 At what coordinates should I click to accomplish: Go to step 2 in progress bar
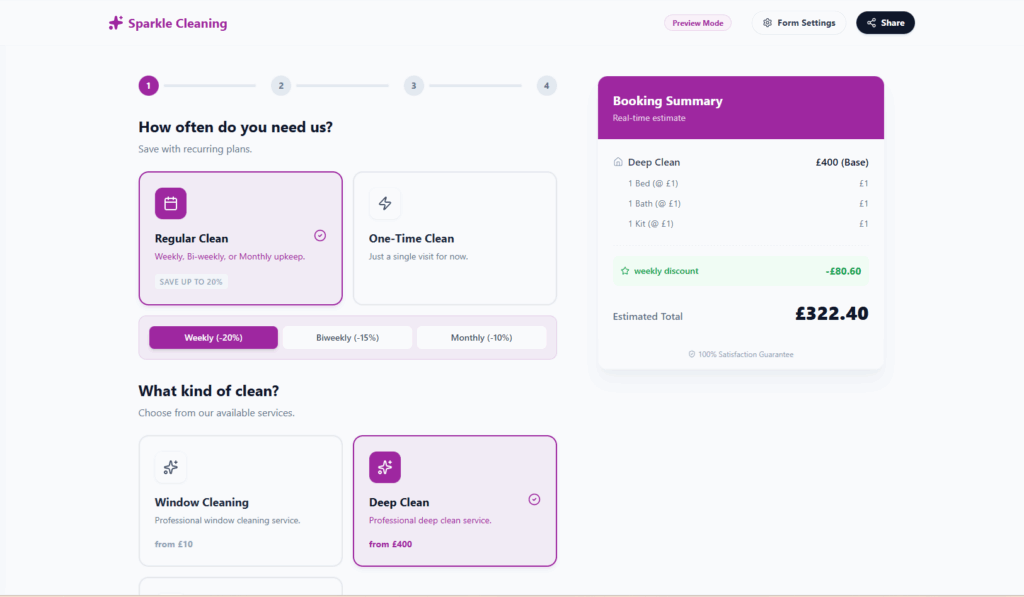(x=281, y=86)
